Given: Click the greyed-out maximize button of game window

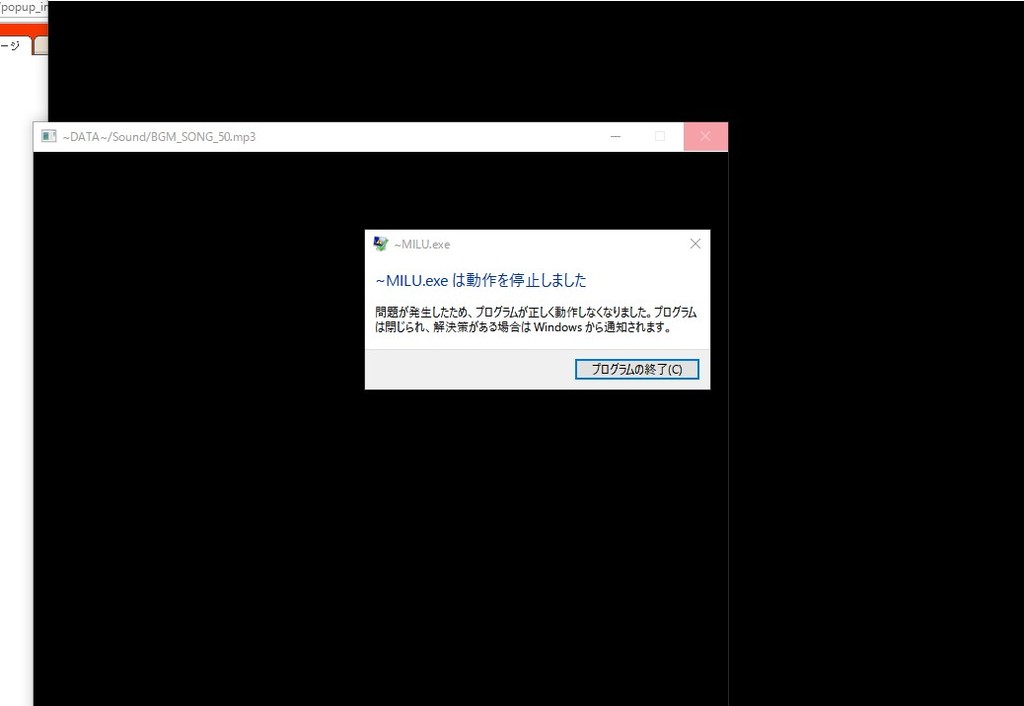Looking at the screenshot, I should coord(660,137).
